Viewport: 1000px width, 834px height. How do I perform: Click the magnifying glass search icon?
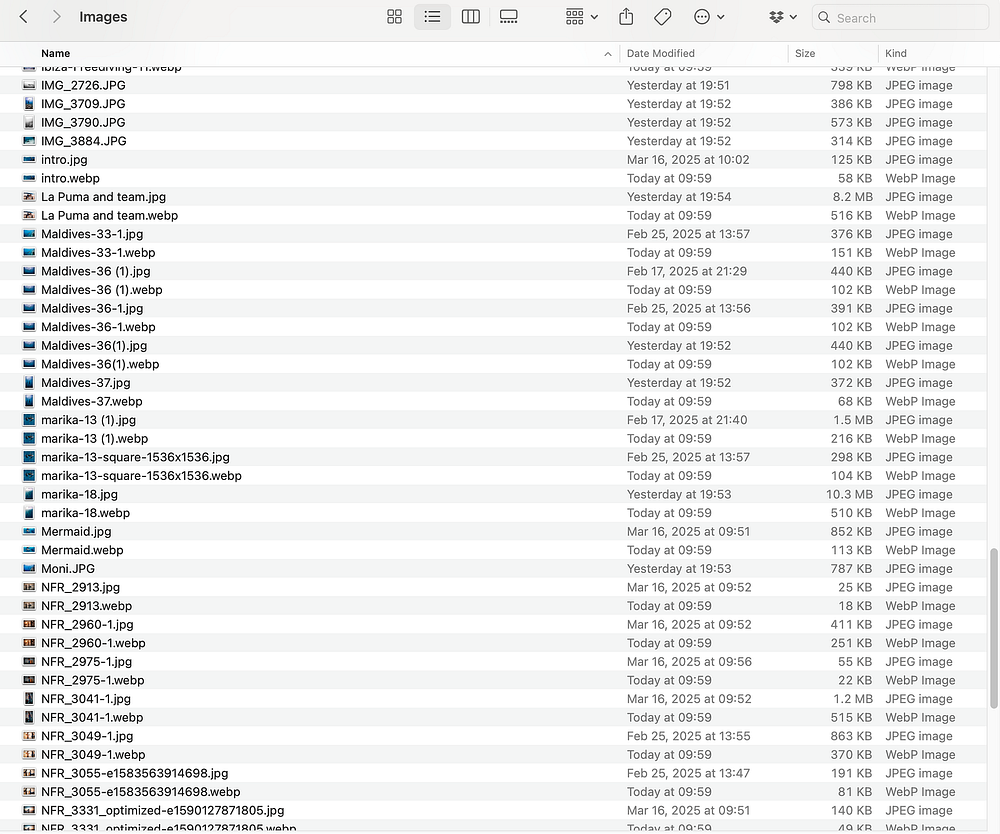point(824,18)
